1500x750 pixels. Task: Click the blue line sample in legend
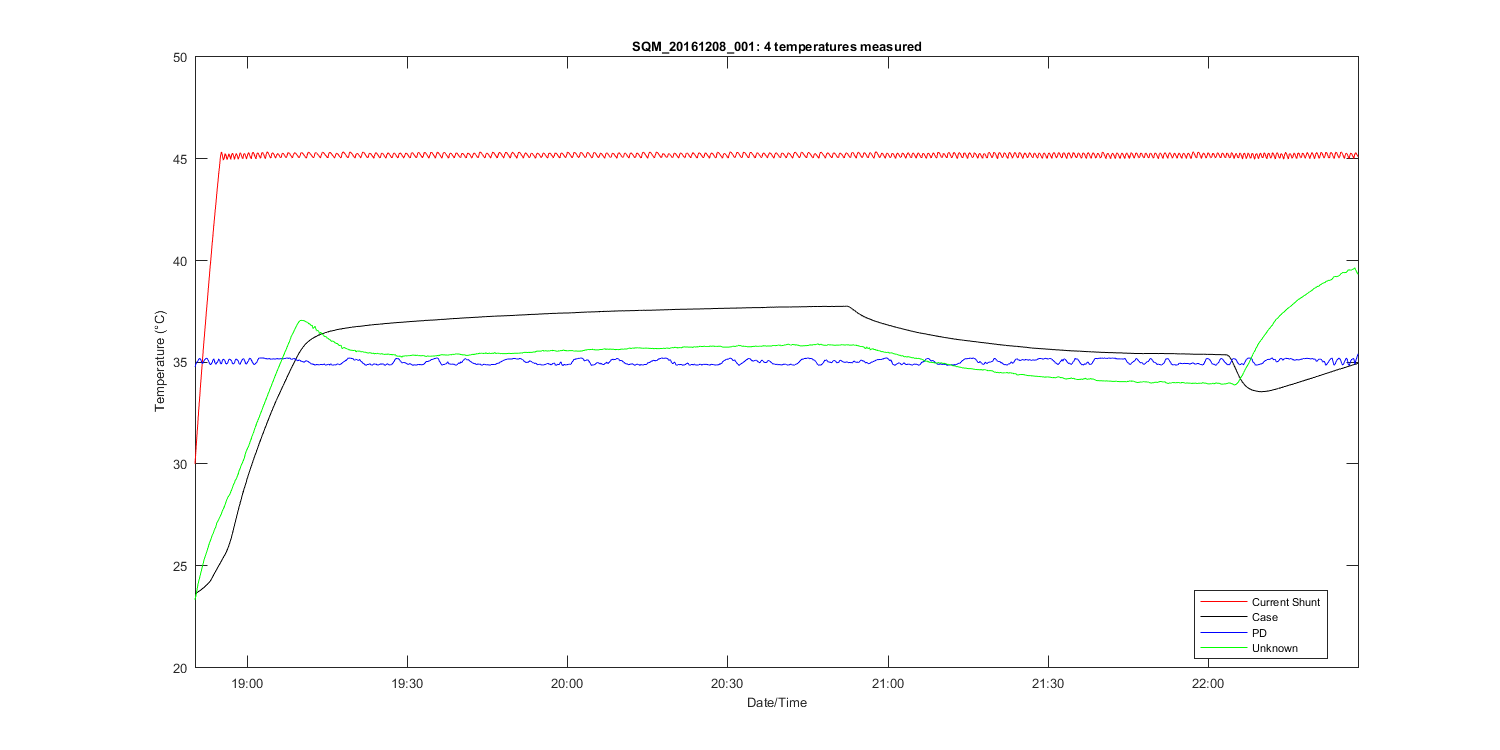point(1222,633)
